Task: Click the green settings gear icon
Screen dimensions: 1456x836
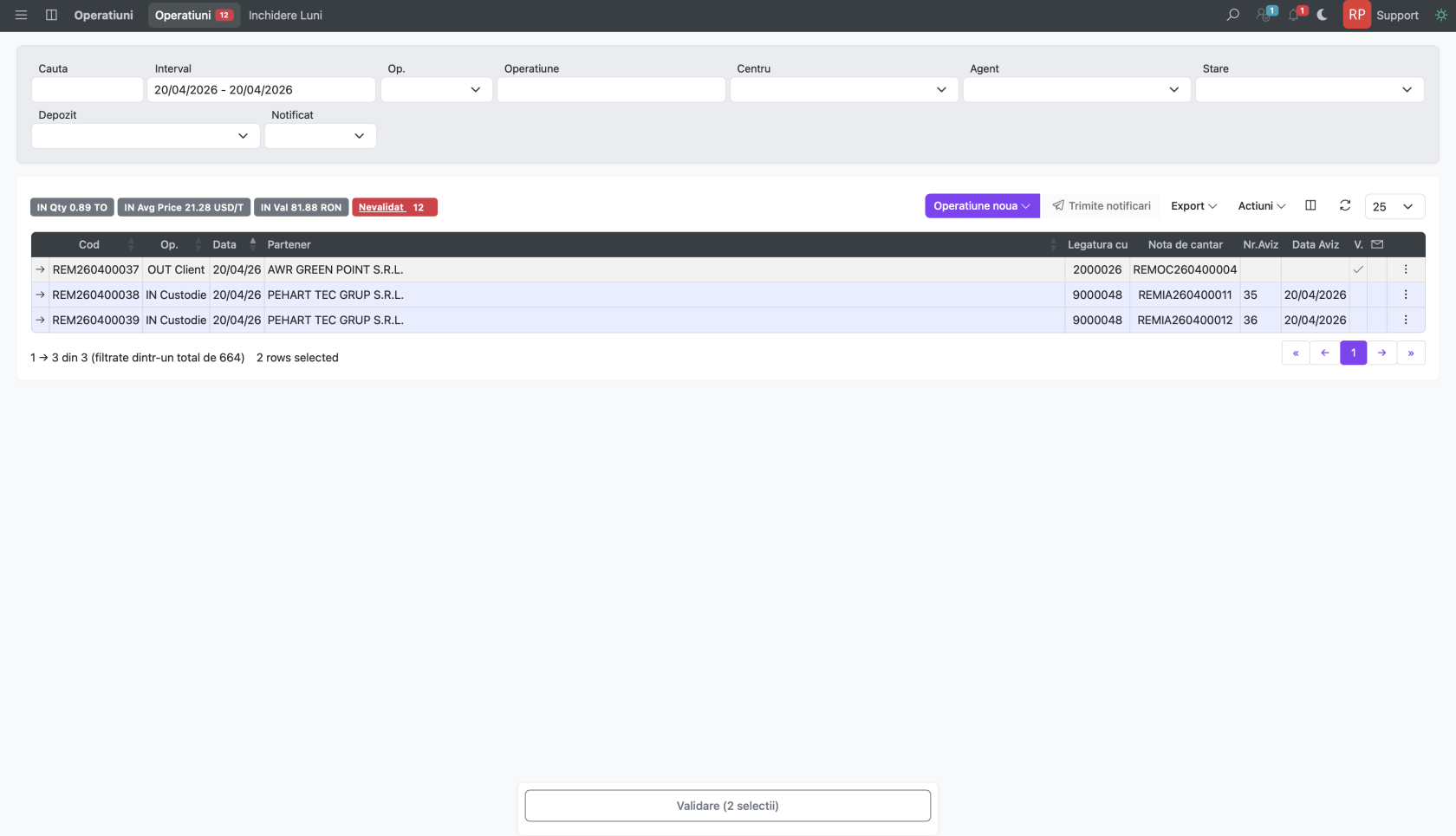Action: [x=1441, y=15]
